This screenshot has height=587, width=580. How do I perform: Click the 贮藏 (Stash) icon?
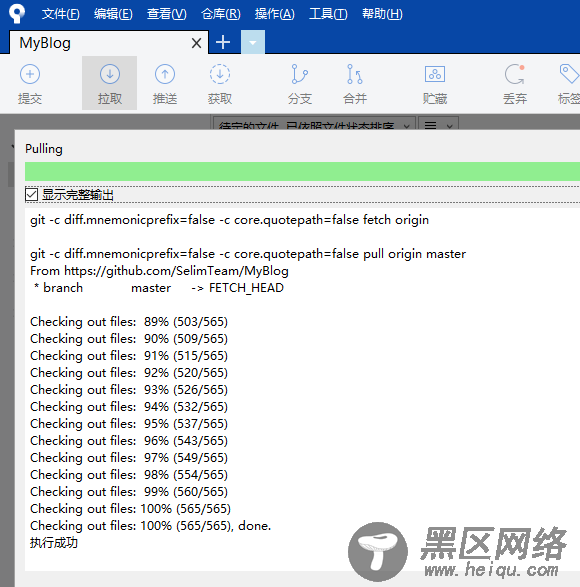point(435,83)
